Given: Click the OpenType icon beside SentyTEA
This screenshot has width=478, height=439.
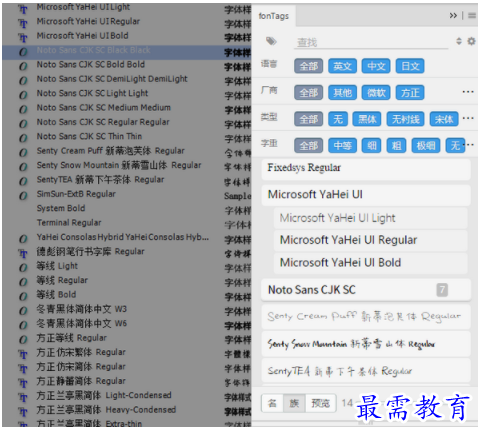Looking at the screenshot, I should 23,181.
